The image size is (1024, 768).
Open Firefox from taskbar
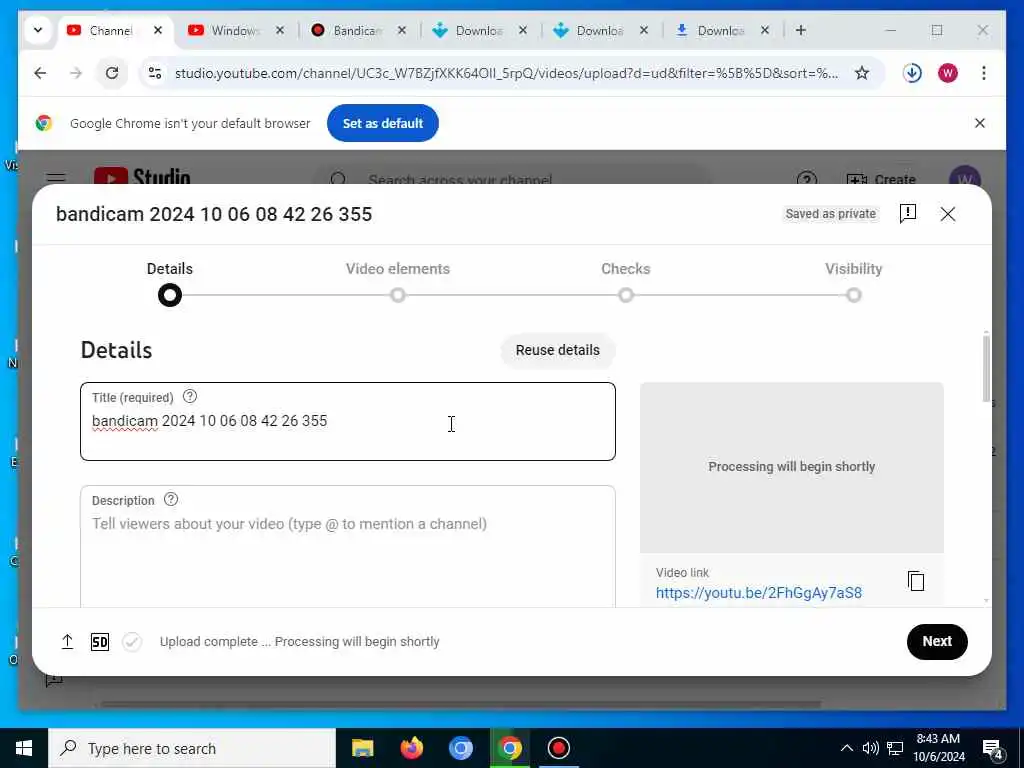pyautogui.click(x=411, y=748)
